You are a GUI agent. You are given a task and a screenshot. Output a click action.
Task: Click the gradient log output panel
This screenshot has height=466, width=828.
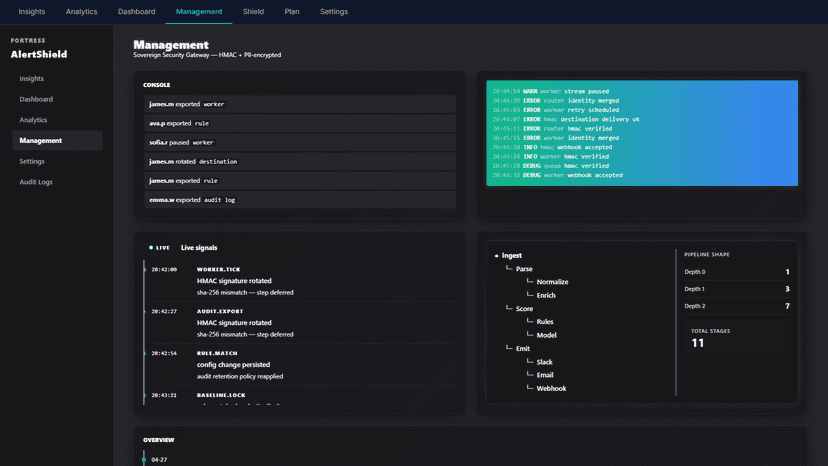coord(642,133)
